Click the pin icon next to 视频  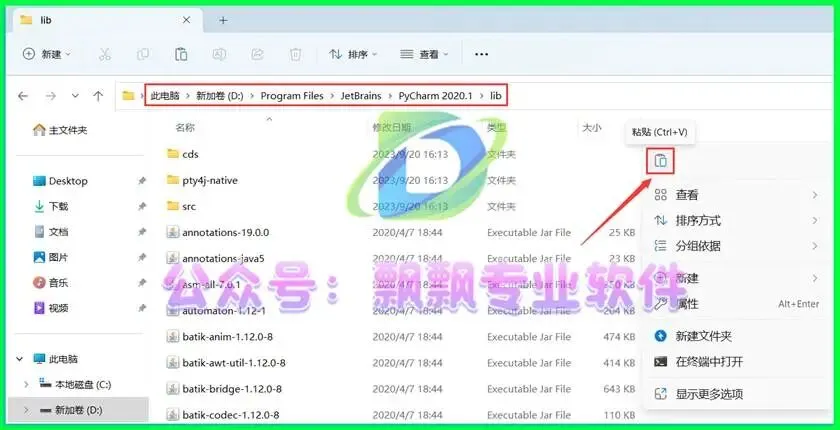point(142,308)
